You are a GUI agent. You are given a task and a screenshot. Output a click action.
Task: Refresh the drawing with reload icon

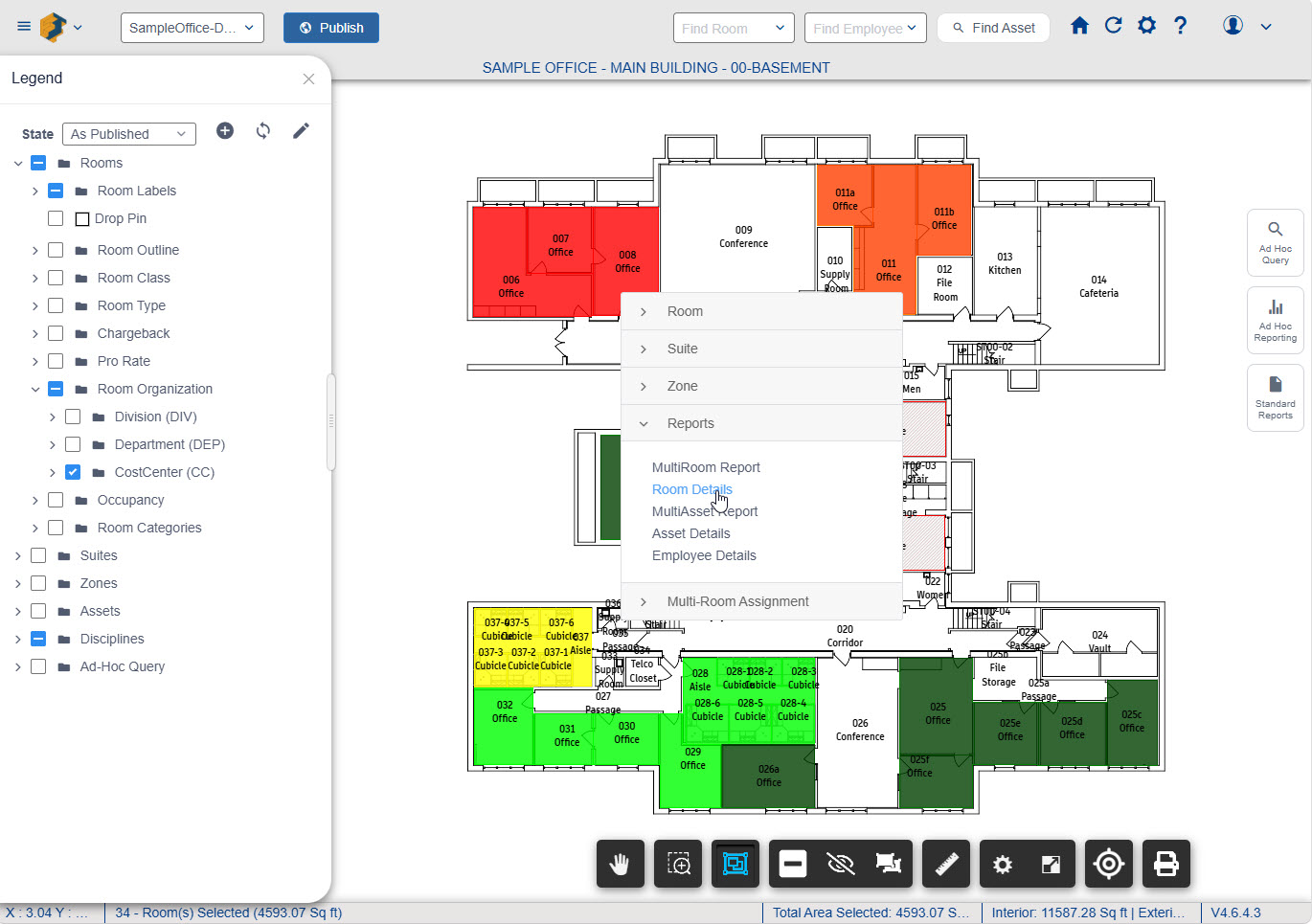pos(1113,26)
